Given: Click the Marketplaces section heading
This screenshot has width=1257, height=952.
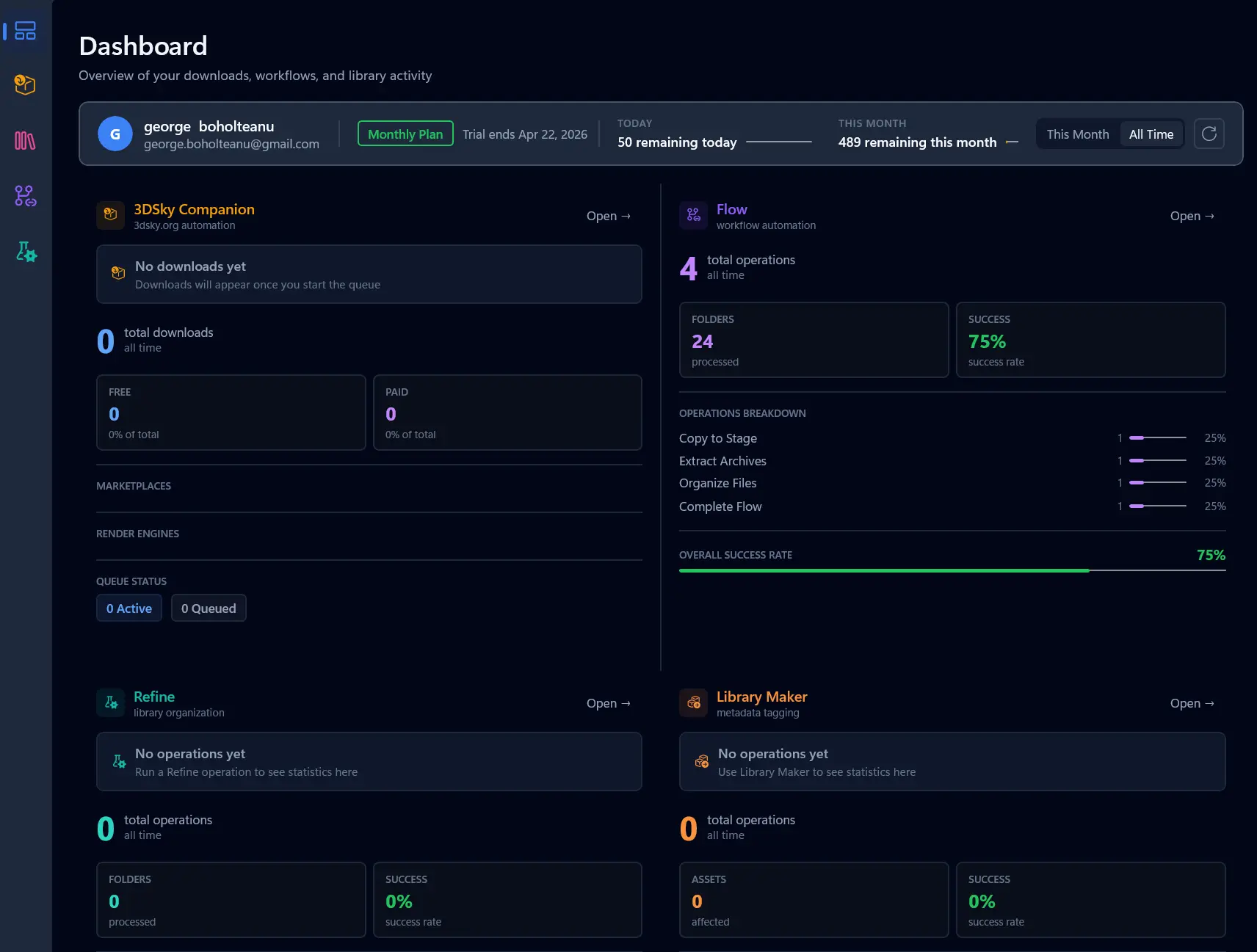Looking at the screenshot, I should point(134,486).
